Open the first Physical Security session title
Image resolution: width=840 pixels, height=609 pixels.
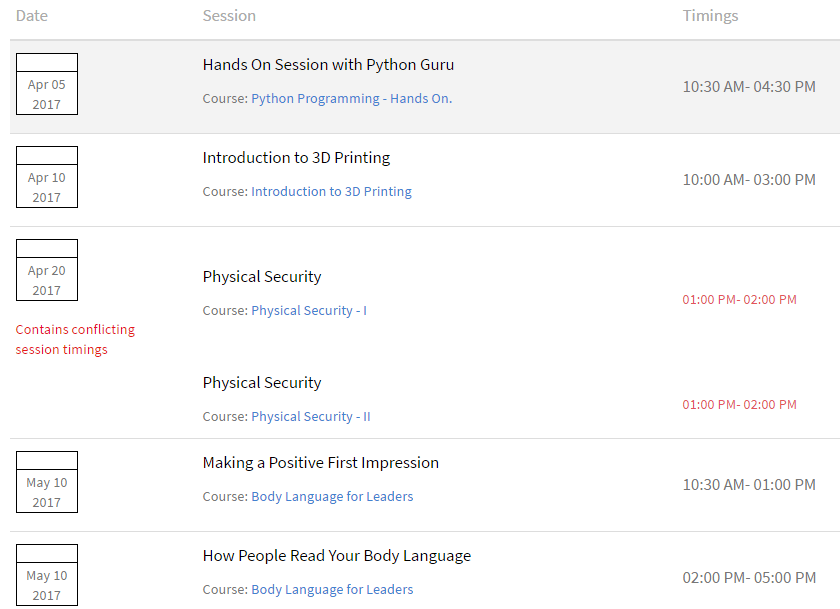point(262,276)
